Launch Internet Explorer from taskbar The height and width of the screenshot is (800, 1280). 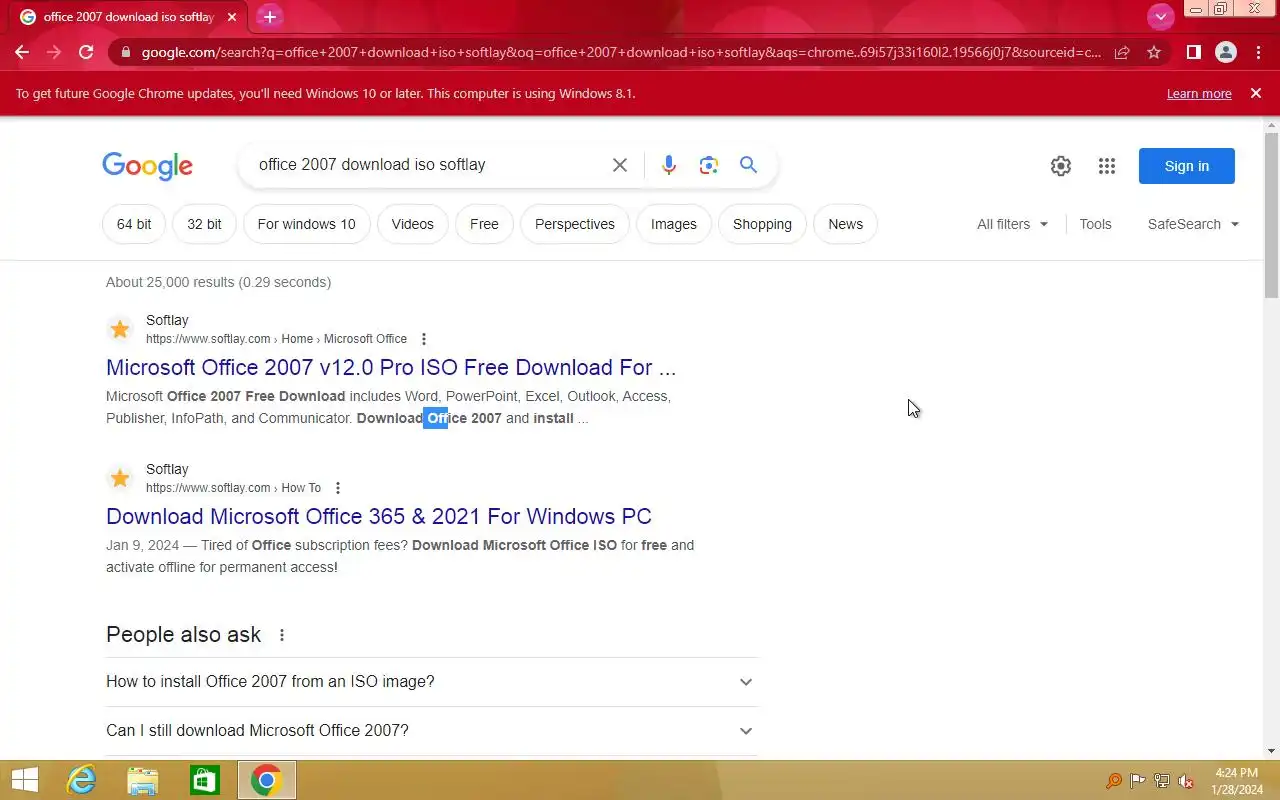(x=81, y=780)
